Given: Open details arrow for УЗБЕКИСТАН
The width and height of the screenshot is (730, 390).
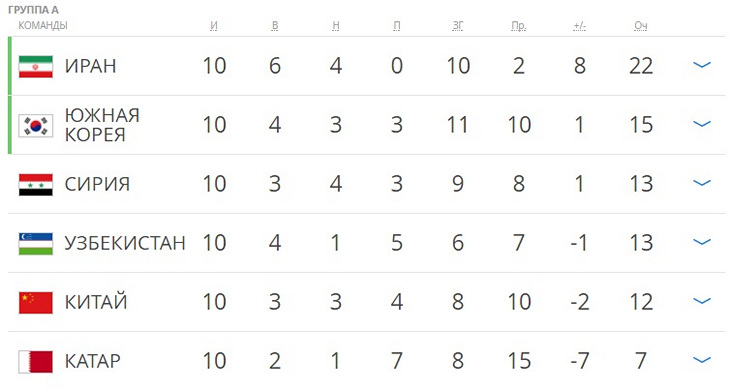Looking at the screenshot, I should pos(702,242).
